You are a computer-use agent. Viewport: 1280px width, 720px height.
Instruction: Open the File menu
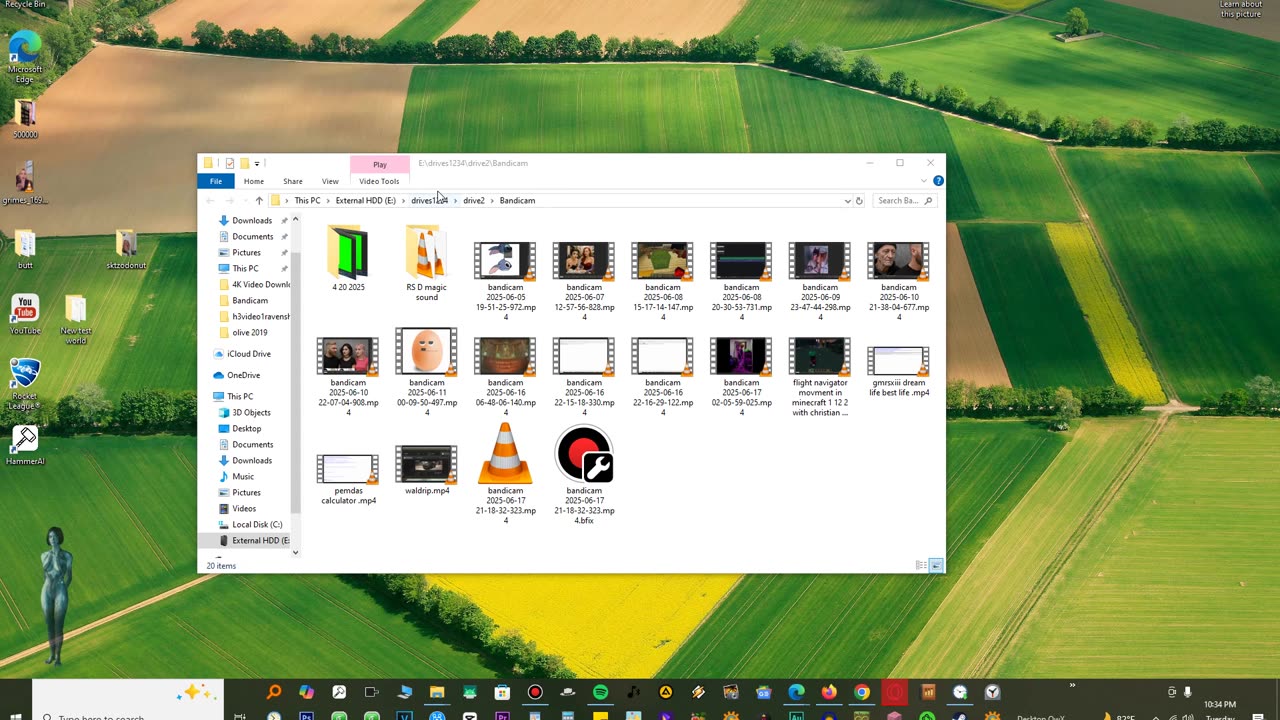click(x=216, y=181)
